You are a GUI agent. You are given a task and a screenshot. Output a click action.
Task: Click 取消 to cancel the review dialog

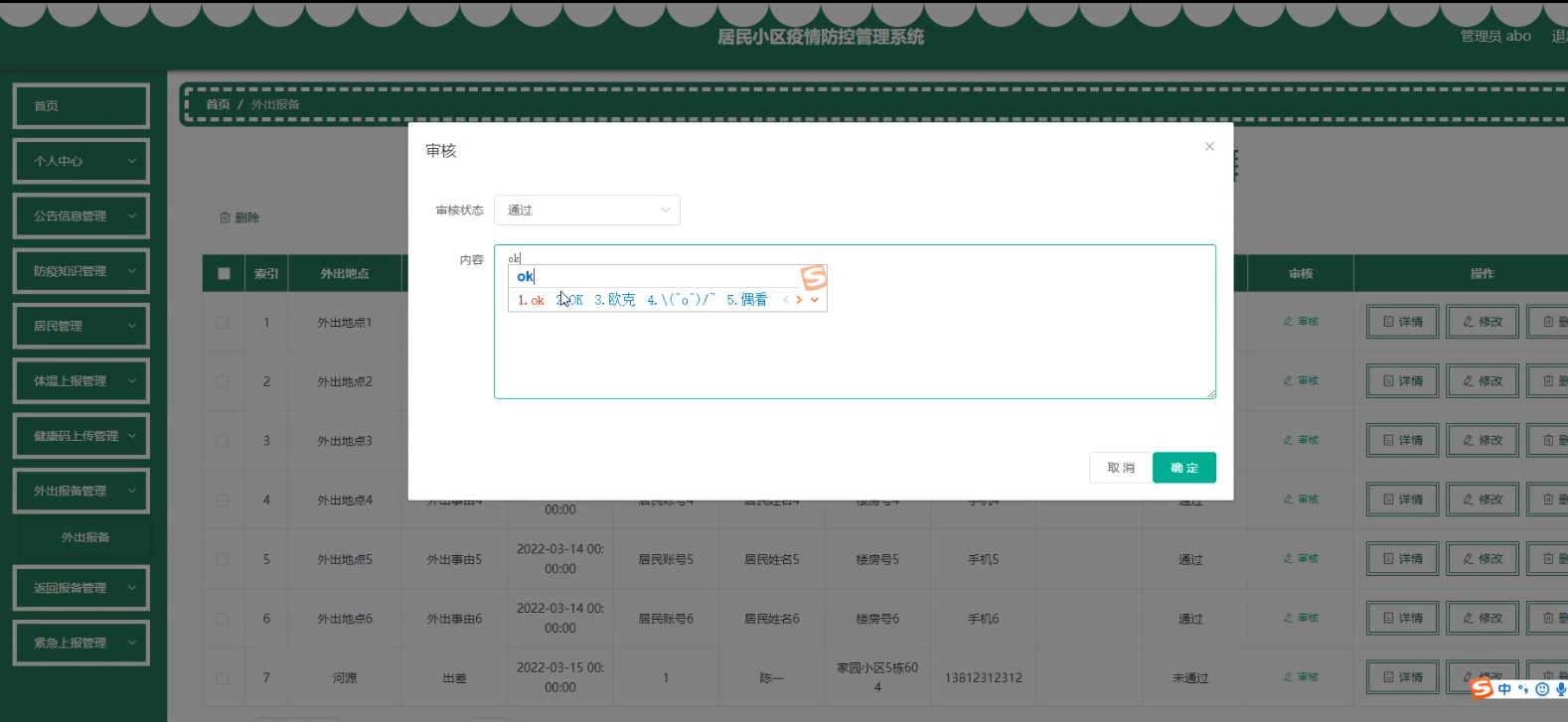[1121, 468]
